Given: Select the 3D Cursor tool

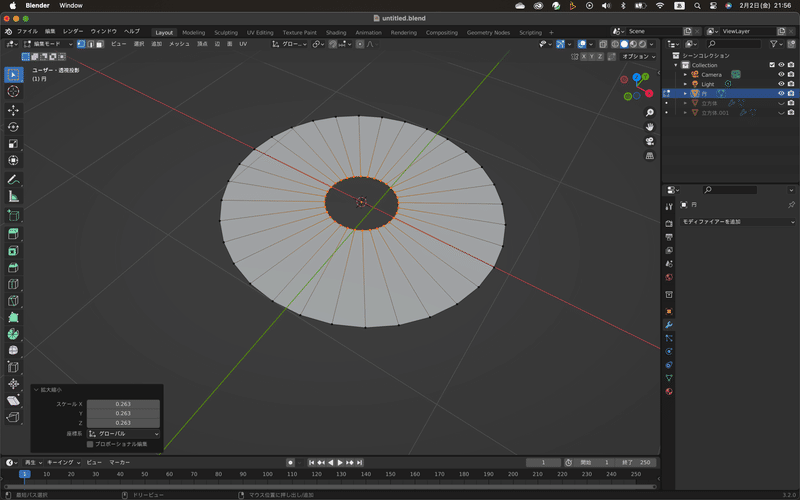Looking at the screenshot, I should (x=13, y=91).
